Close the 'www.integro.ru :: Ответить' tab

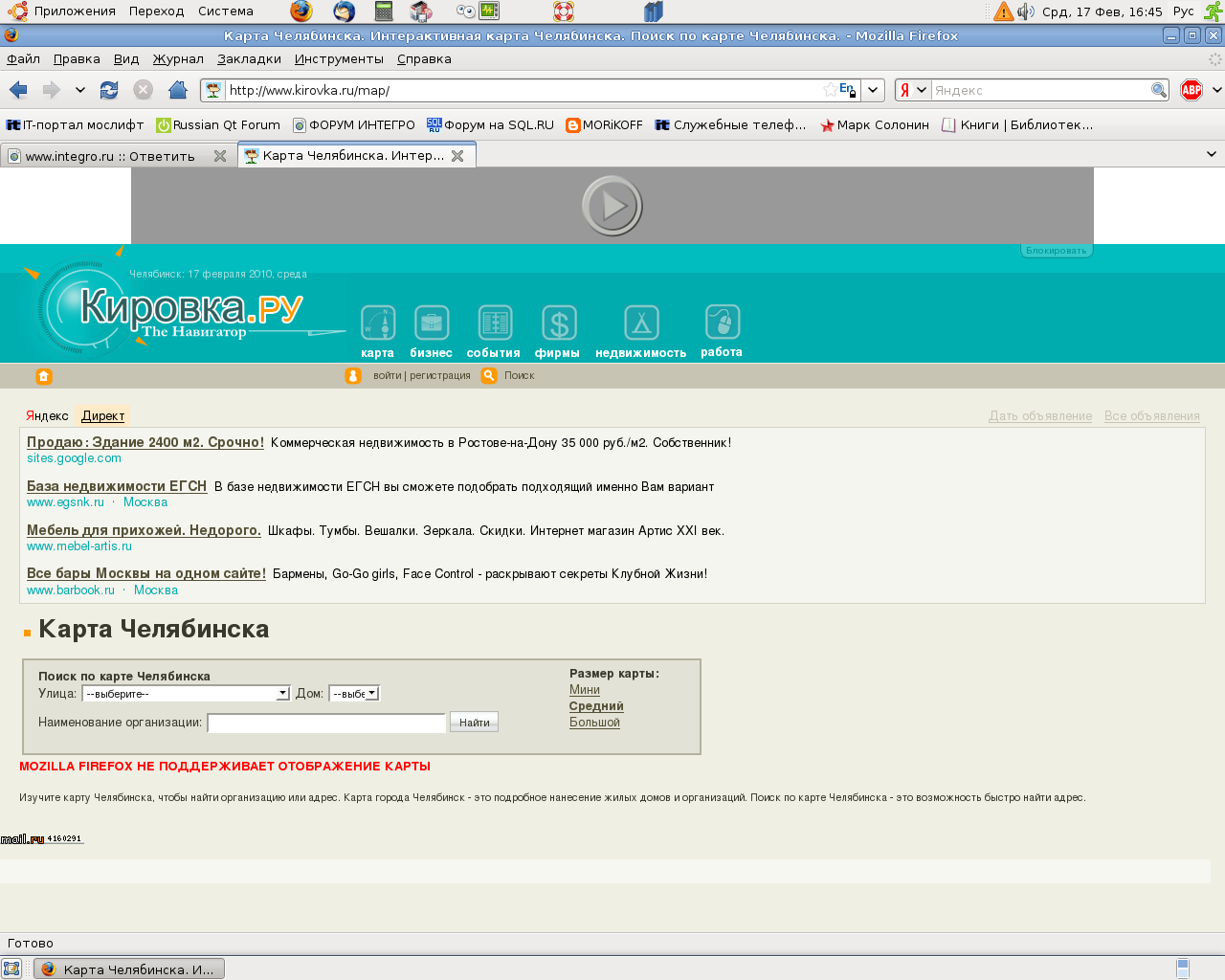pyautogui.click(x=220, y=156)
